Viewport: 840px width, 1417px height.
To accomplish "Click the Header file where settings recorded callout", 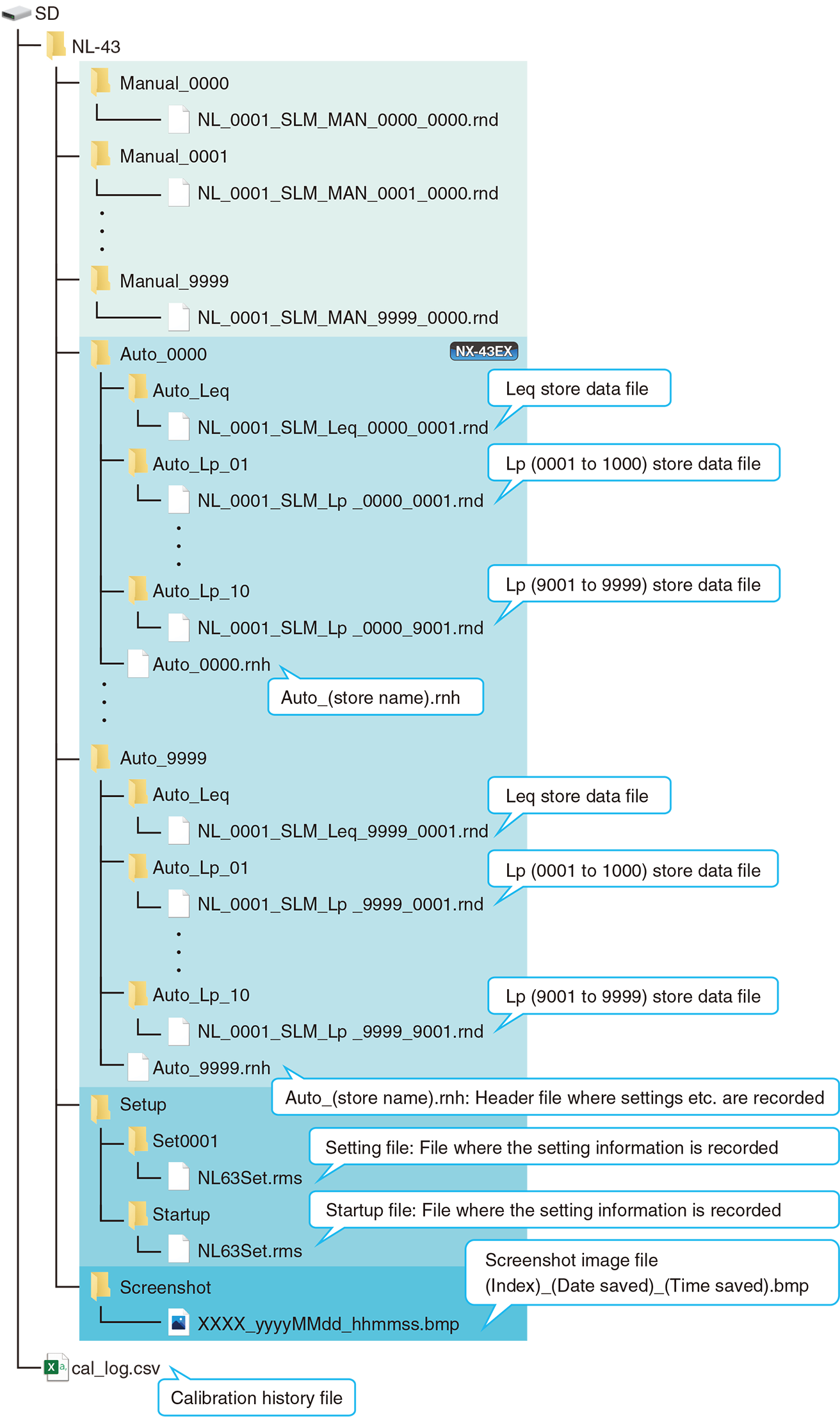I will [x=555, y=1097].
